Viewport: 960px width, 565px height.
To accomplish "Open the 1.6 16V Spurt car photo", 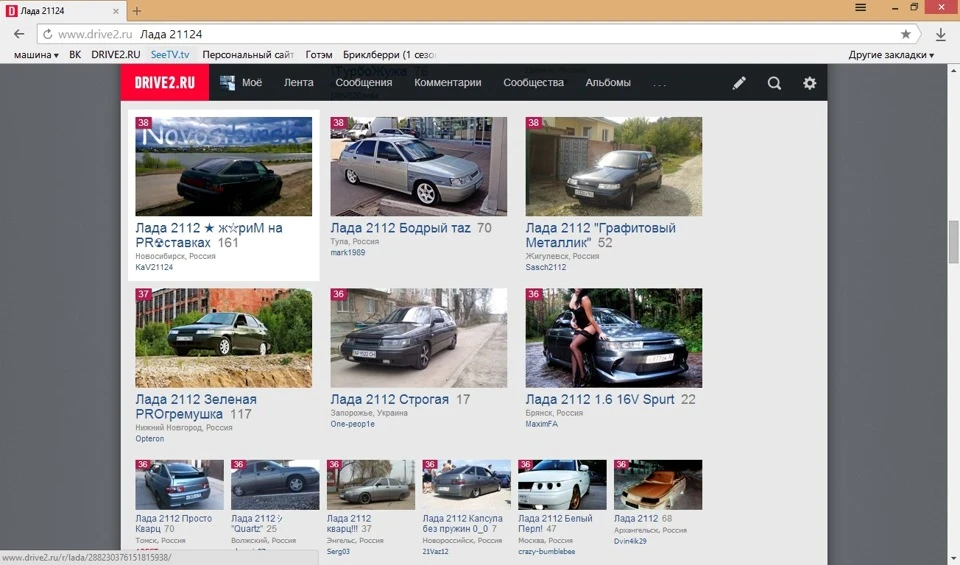I will tap(613, 338).
